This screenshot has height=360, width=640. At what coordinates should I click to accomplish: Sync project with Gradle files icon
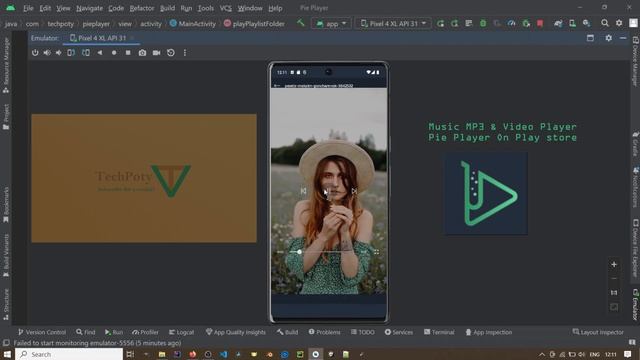(558, 23)
